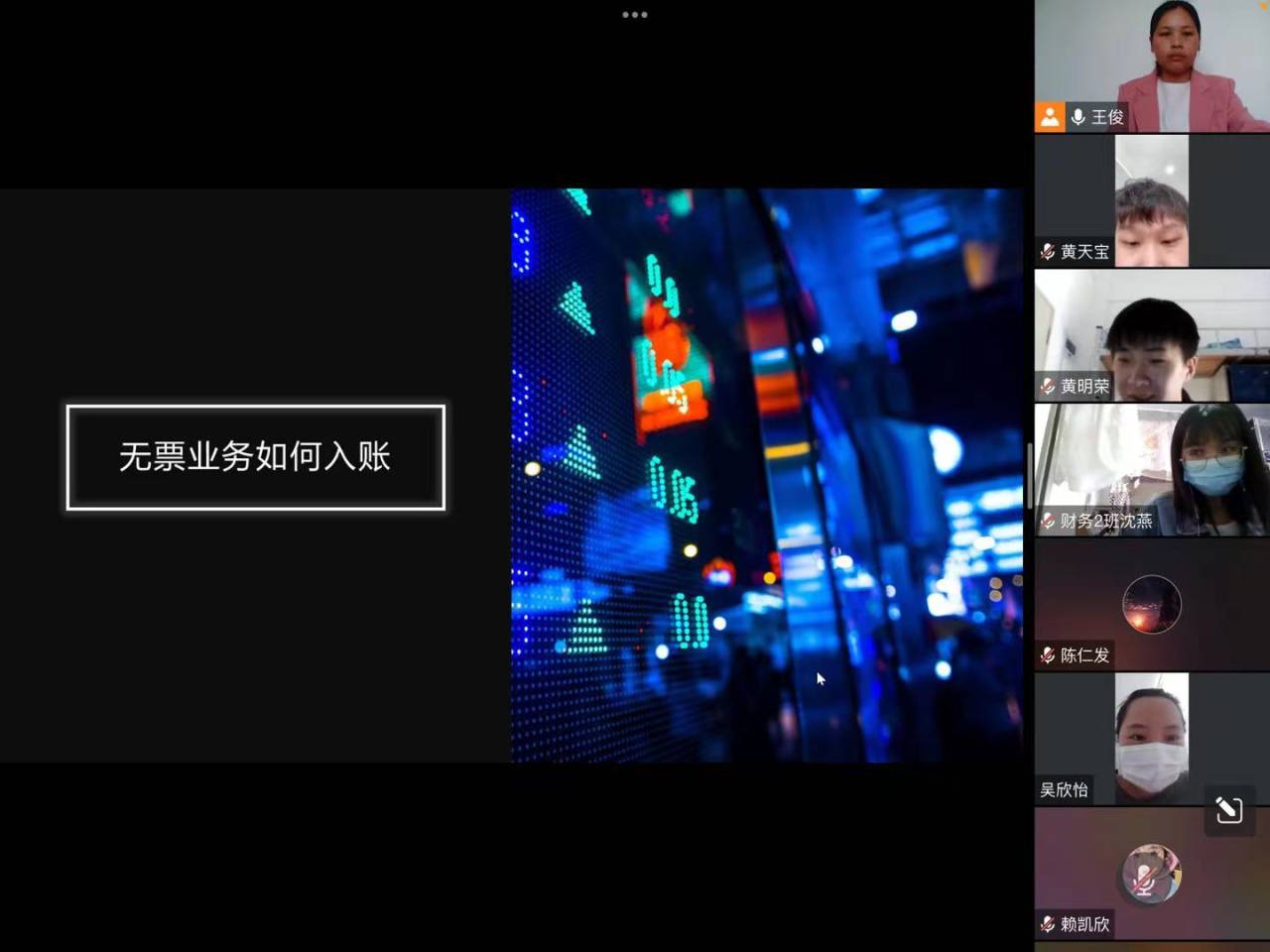Click the name label 陈仁发
This screenshot has height=952, width=1270.
[1084, 654]
